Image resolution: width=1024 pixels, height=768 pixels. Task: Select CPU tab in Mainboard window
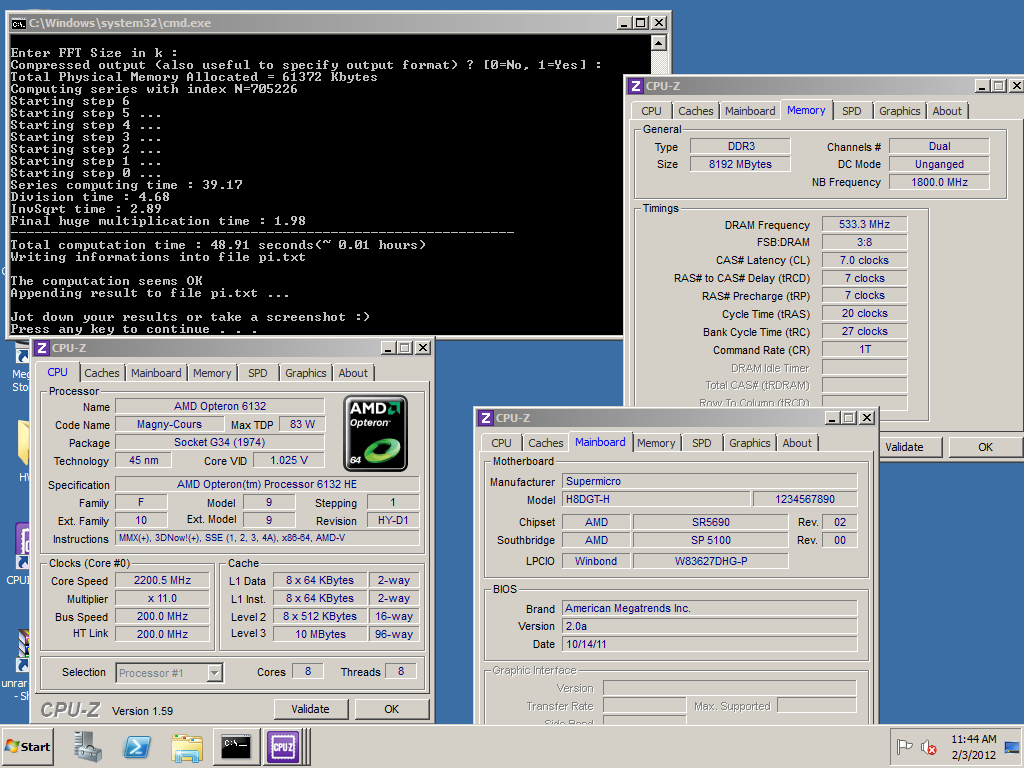pyautogui.click(x=502, y=443)
